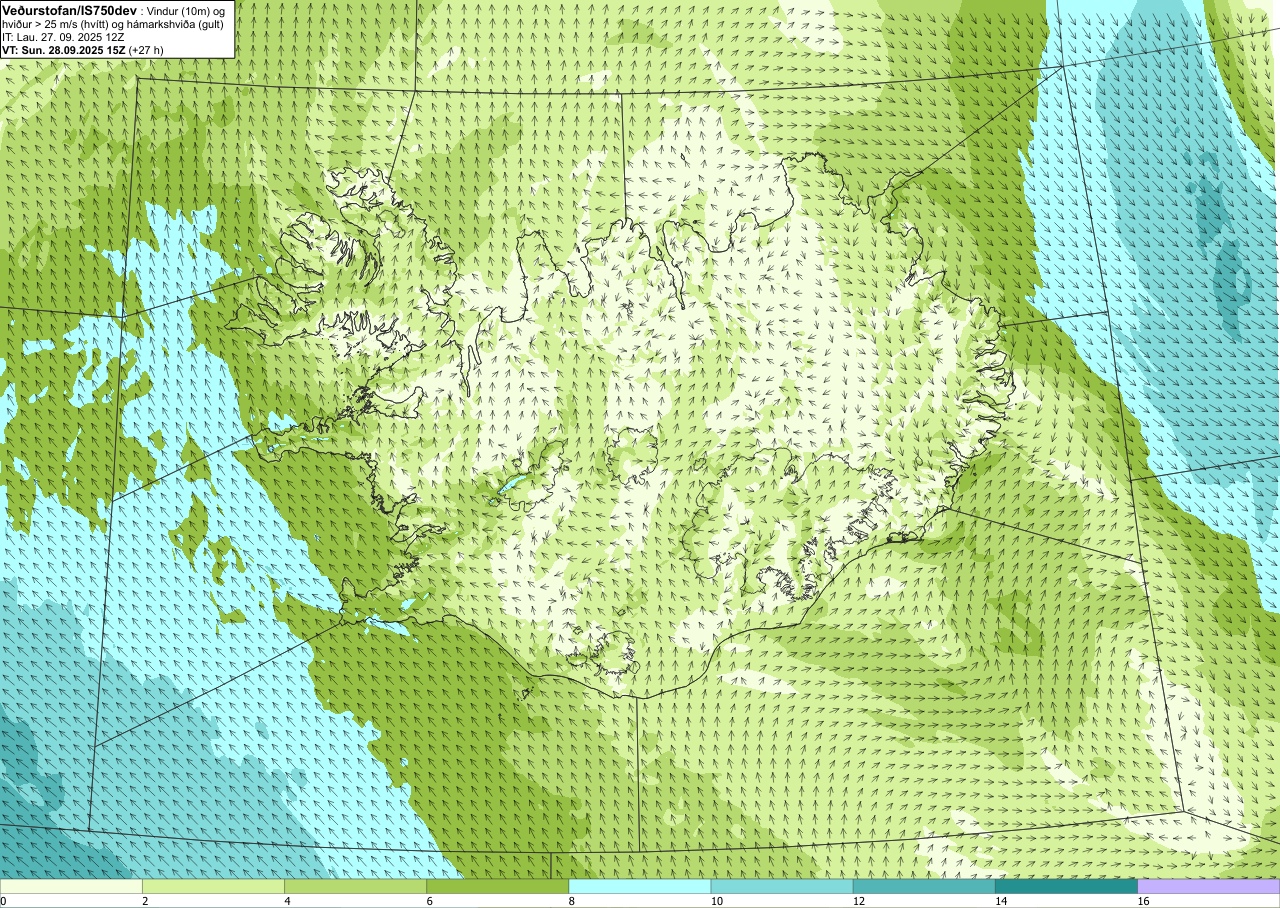The image size is (1280, 908).
Task: Select the 6-8 m/s dark green swatch
Action: pyautogui.click(x=497, y=886)
